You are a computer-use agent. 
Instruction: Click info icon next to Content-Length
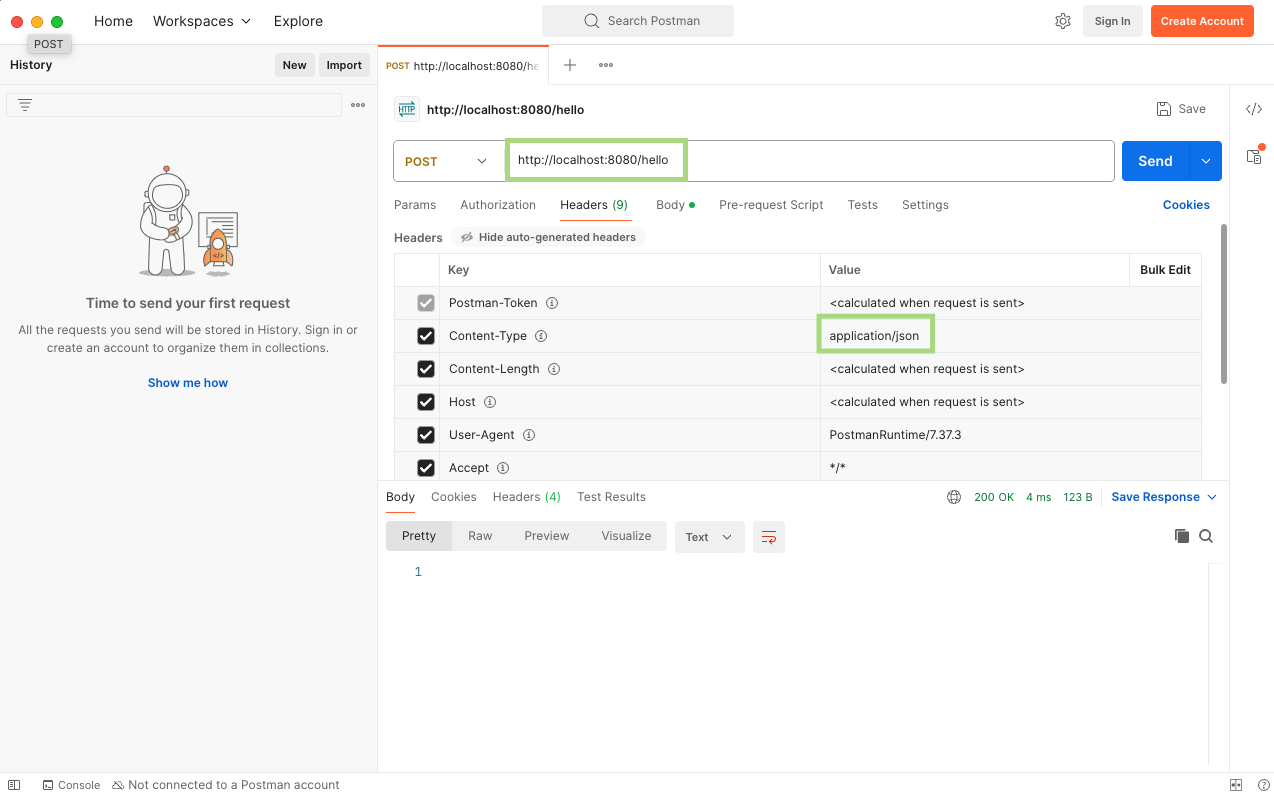click(x=554, y=369)
